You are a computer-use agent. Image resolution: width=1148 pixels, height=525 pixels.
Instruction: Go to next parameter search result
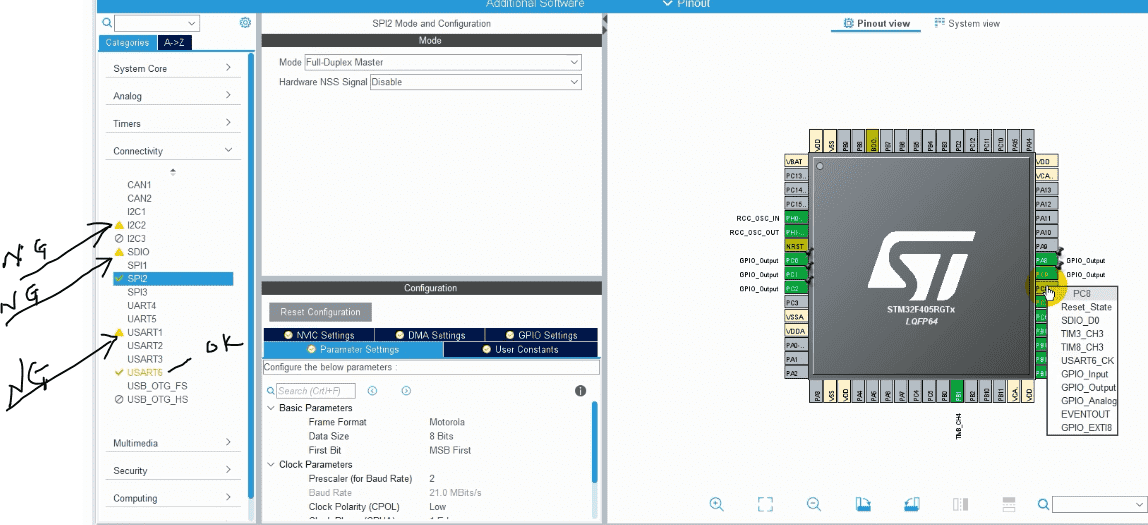pos(406,391)
